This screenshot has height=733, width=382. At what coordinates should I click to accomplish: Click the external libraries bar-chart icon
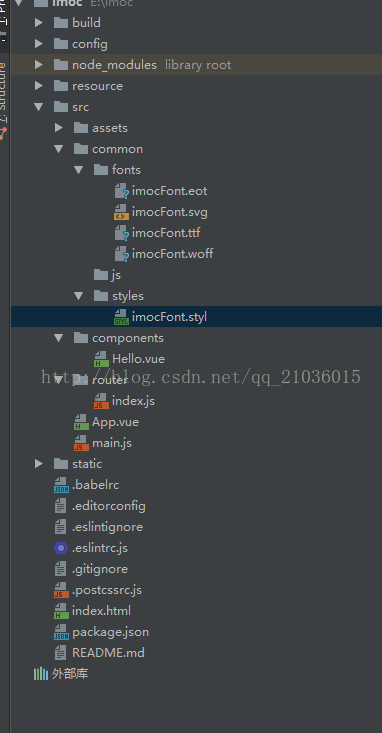click(x=41, y=674)
